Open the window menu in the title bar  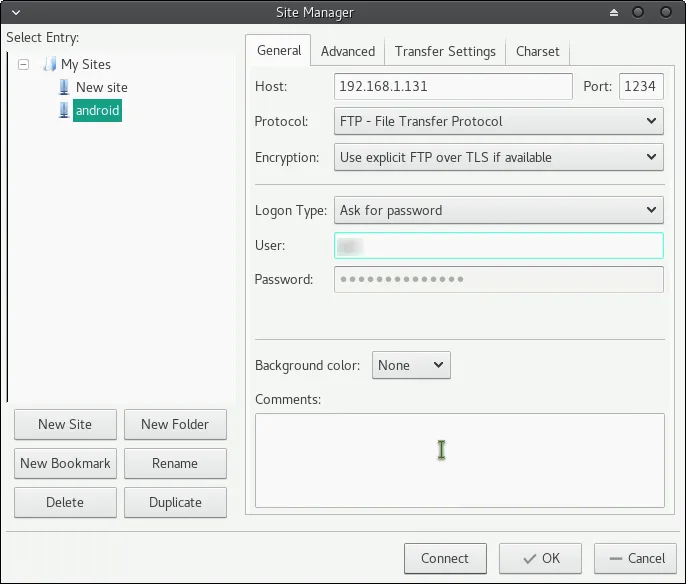coord(12,13)
